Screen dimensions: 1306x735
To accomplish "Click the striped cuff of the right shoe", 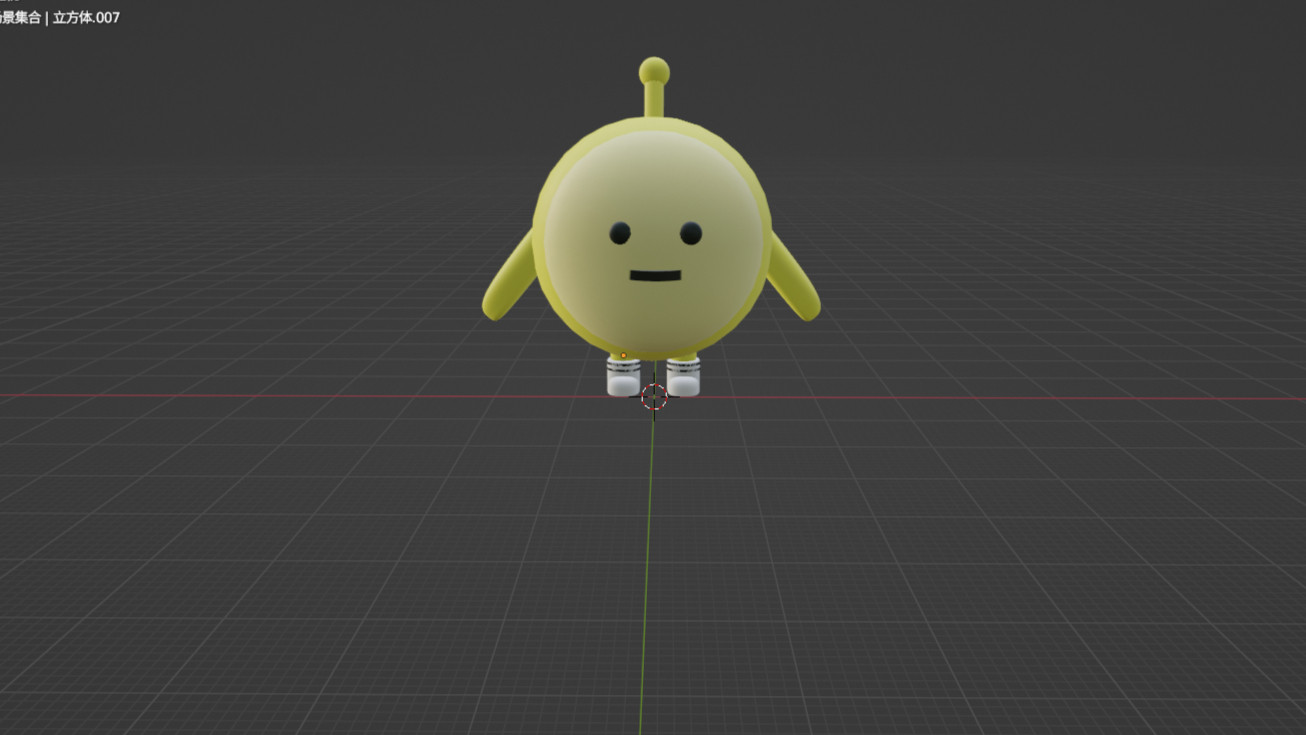I will pos(684,366).
